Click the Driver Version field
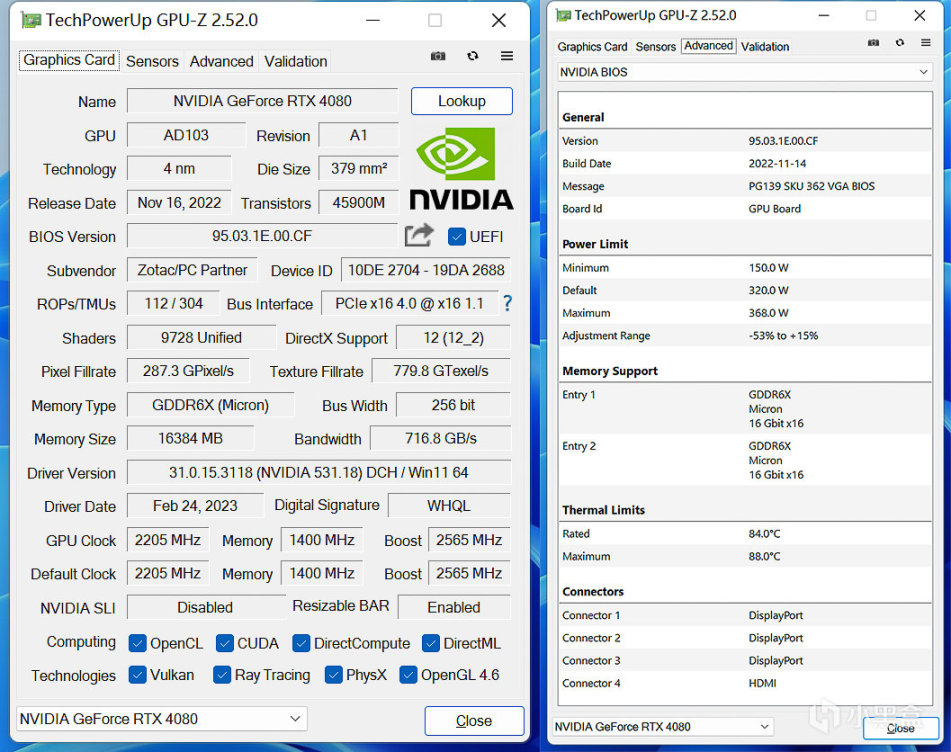 click(318, 472)
